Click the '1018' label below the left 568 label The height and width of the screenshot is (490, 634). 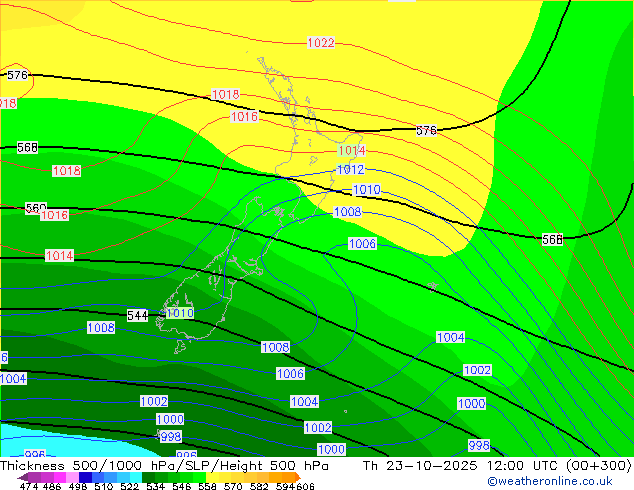(66, 171)
